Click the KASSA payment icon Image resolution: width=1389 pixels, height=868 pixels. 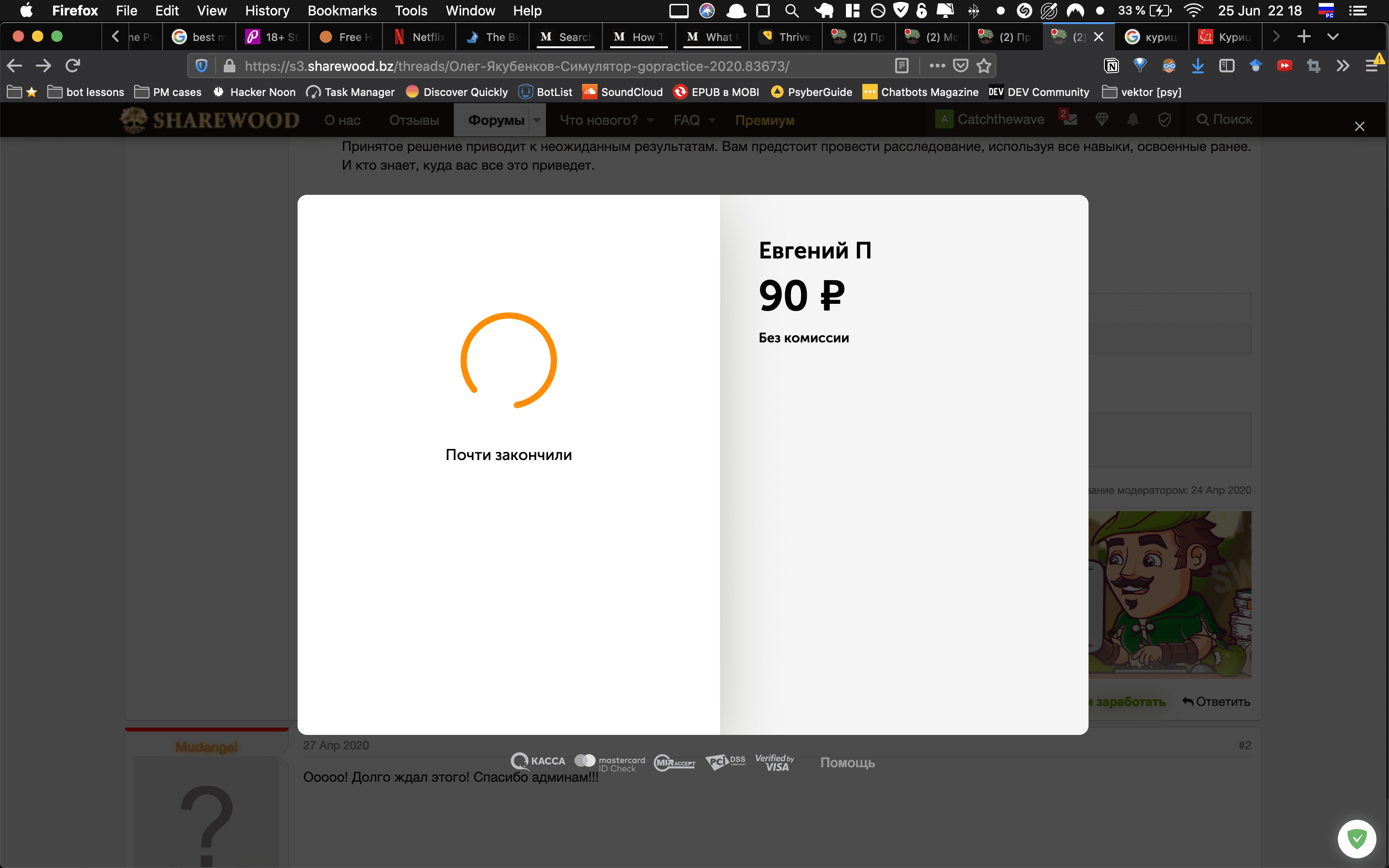(x=536, y=762)
